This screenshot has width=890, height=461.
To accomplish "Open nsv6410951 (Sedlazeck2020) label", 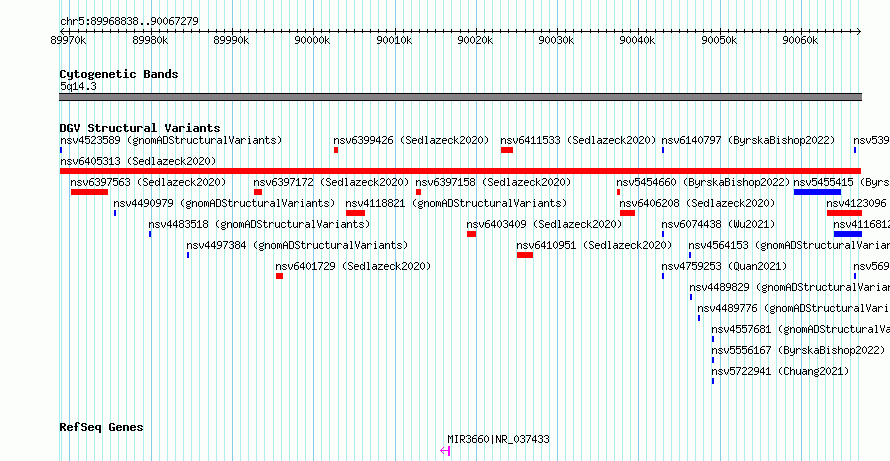I will 594,245.
